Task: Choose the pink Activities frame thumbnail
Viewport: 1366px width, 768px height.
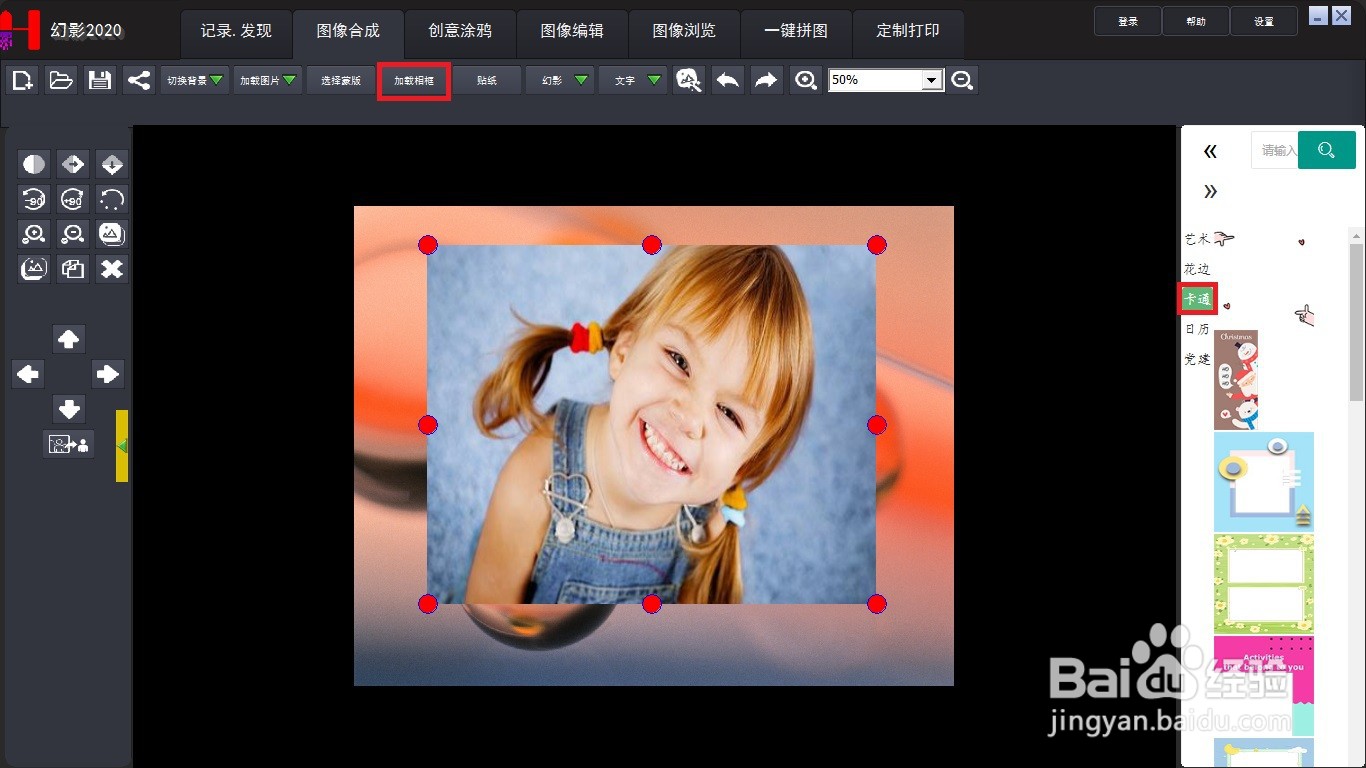Action: [x=1264, y=686]
